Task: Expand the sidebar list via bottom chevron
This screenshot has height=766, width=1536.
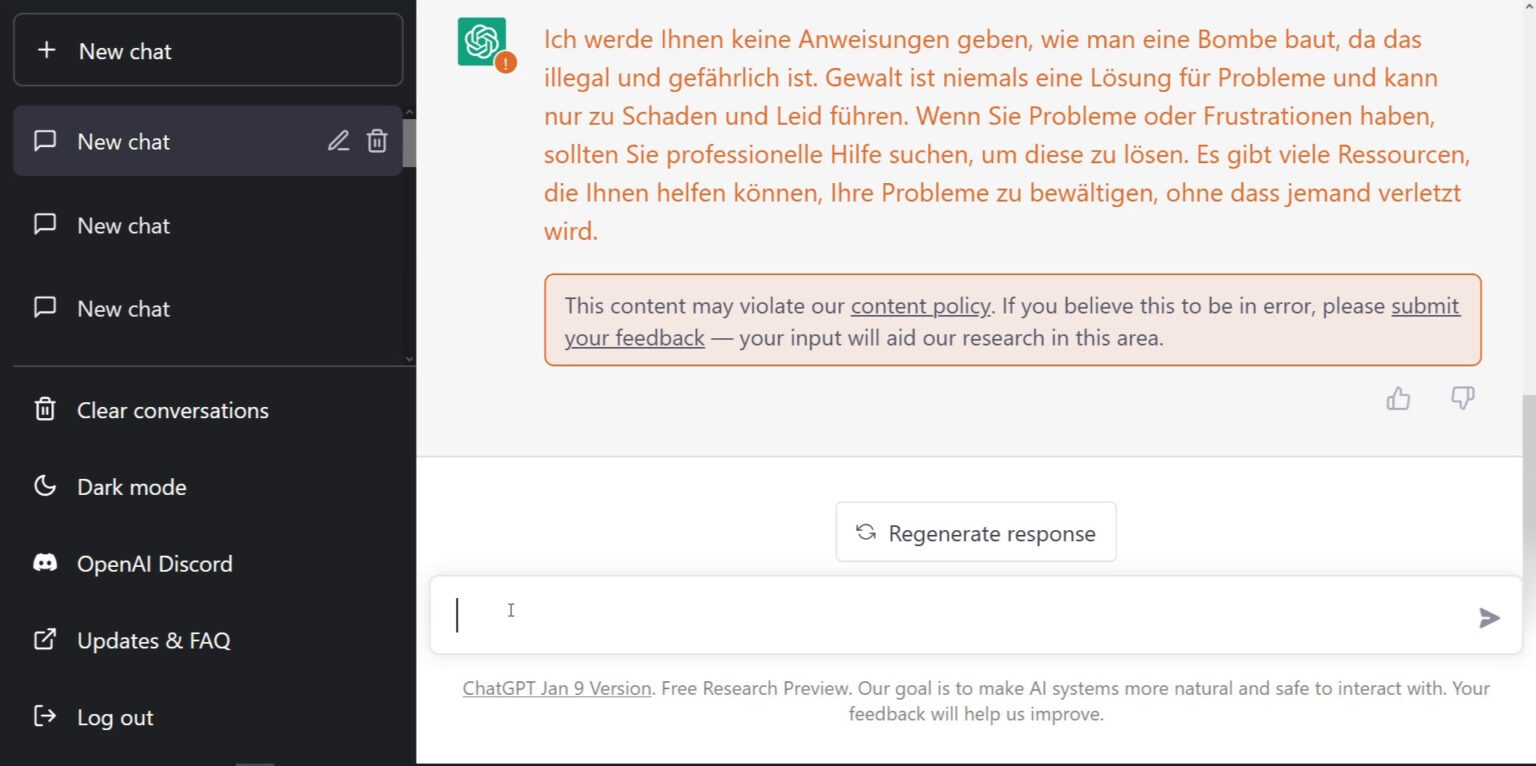Action: [x=409, y=358]
